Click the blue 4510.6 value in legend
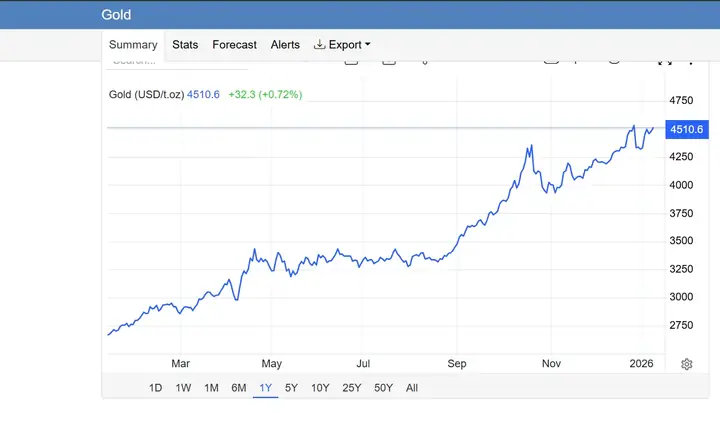This screenshot has height=424, width=720. tap(203, 95)
